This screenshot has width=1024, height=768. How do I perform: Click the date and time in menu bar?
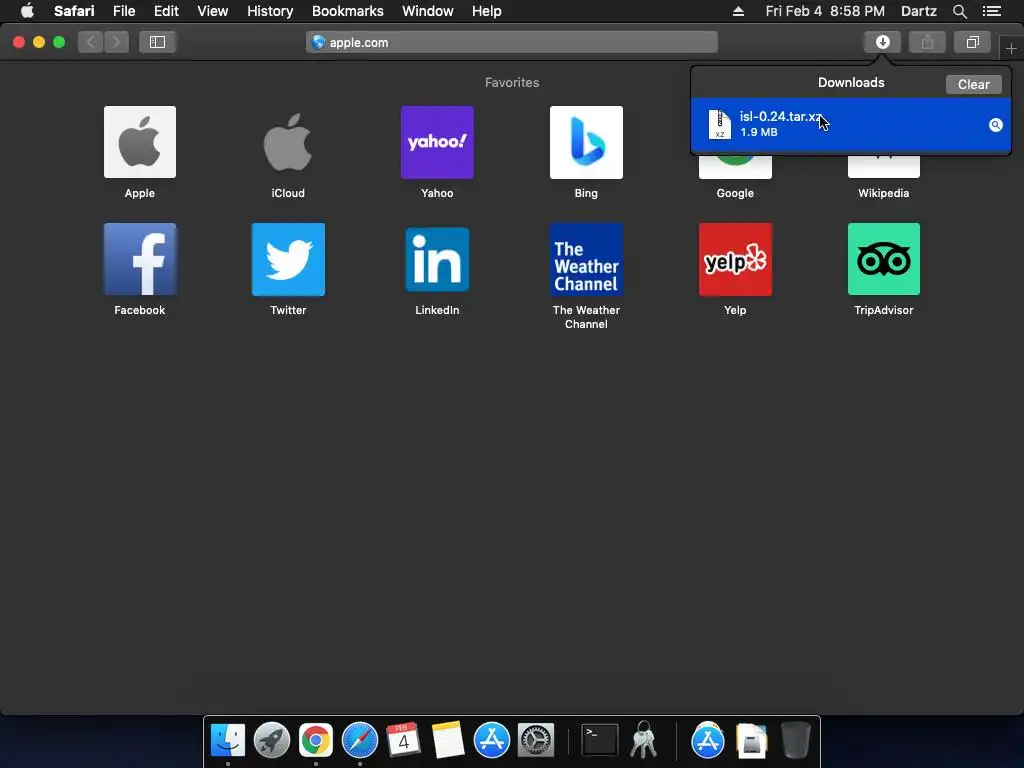(x=825, y=11)
